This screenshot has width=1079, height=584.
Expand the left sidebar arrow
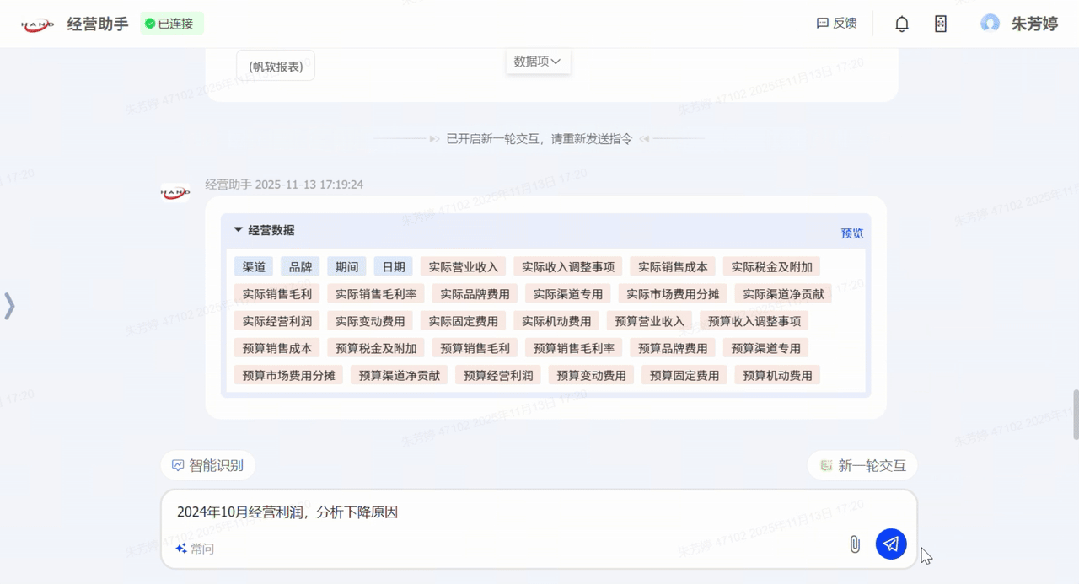[x=10, y=305]
